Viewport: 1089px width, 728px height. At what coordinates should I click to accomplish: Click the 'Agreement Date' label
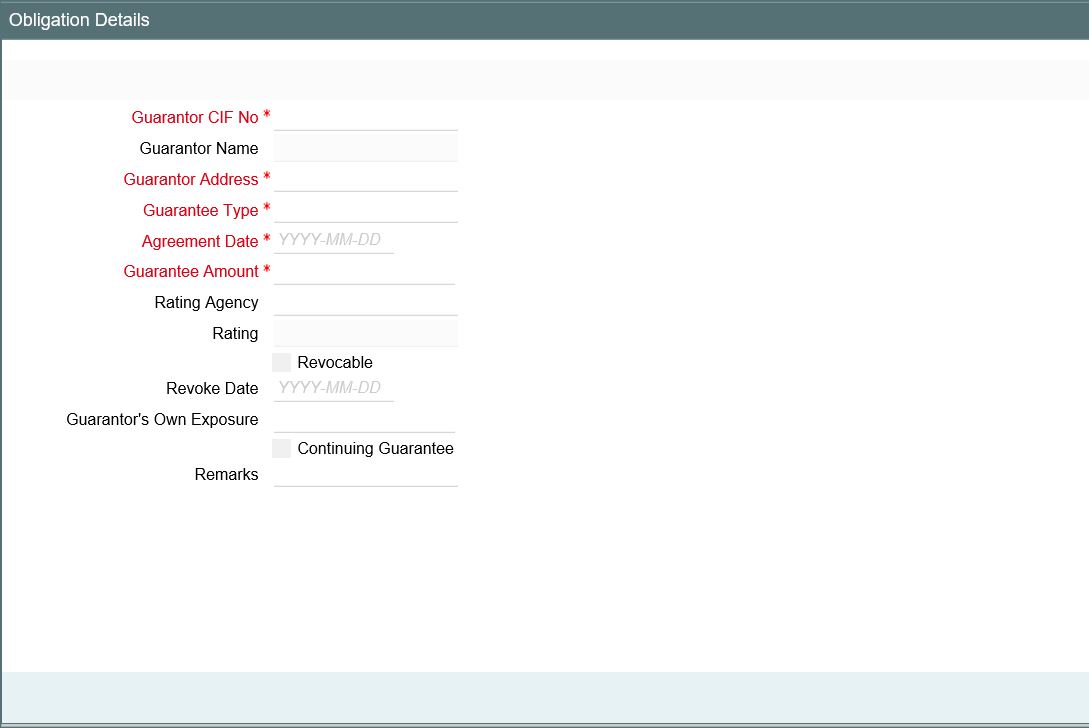point(200,241)
